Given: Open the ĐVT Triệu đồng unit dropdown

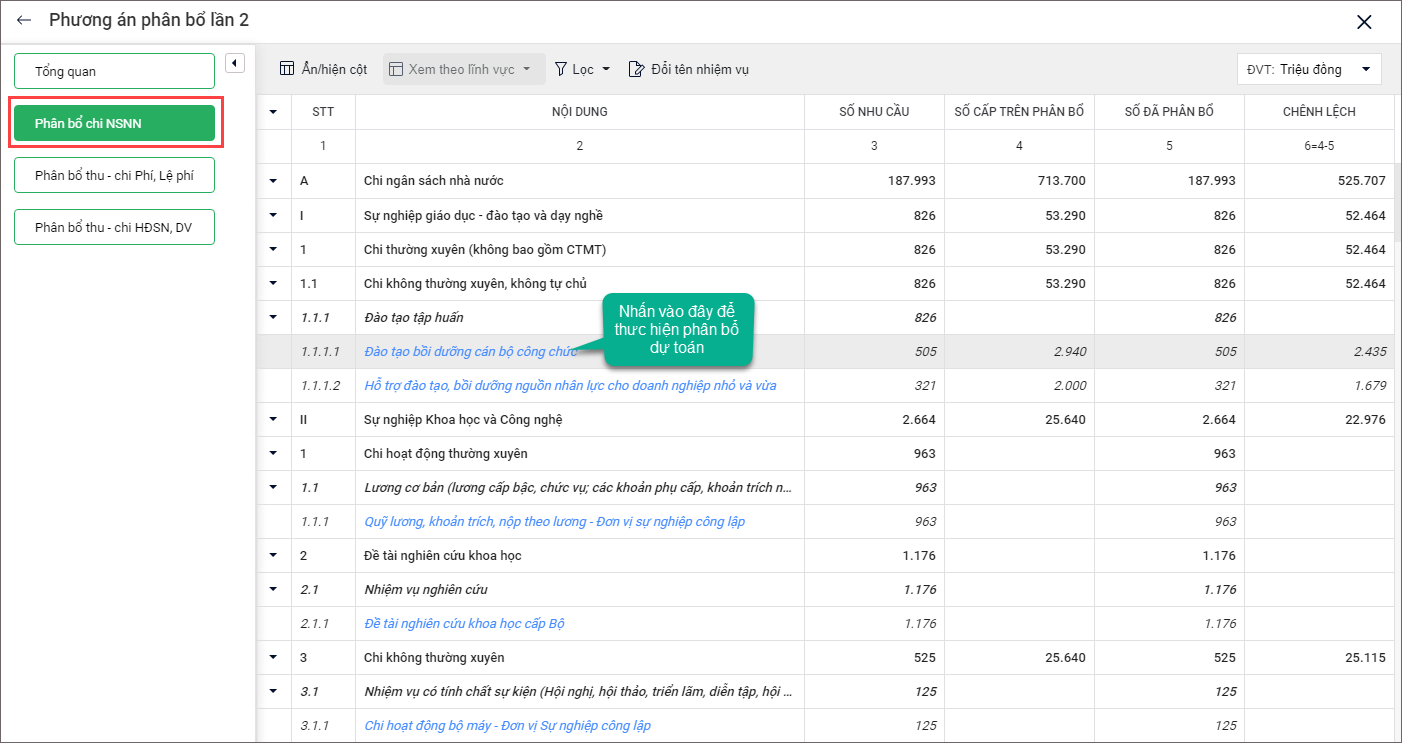Looking at the screenshot, I should (1309, 69).
